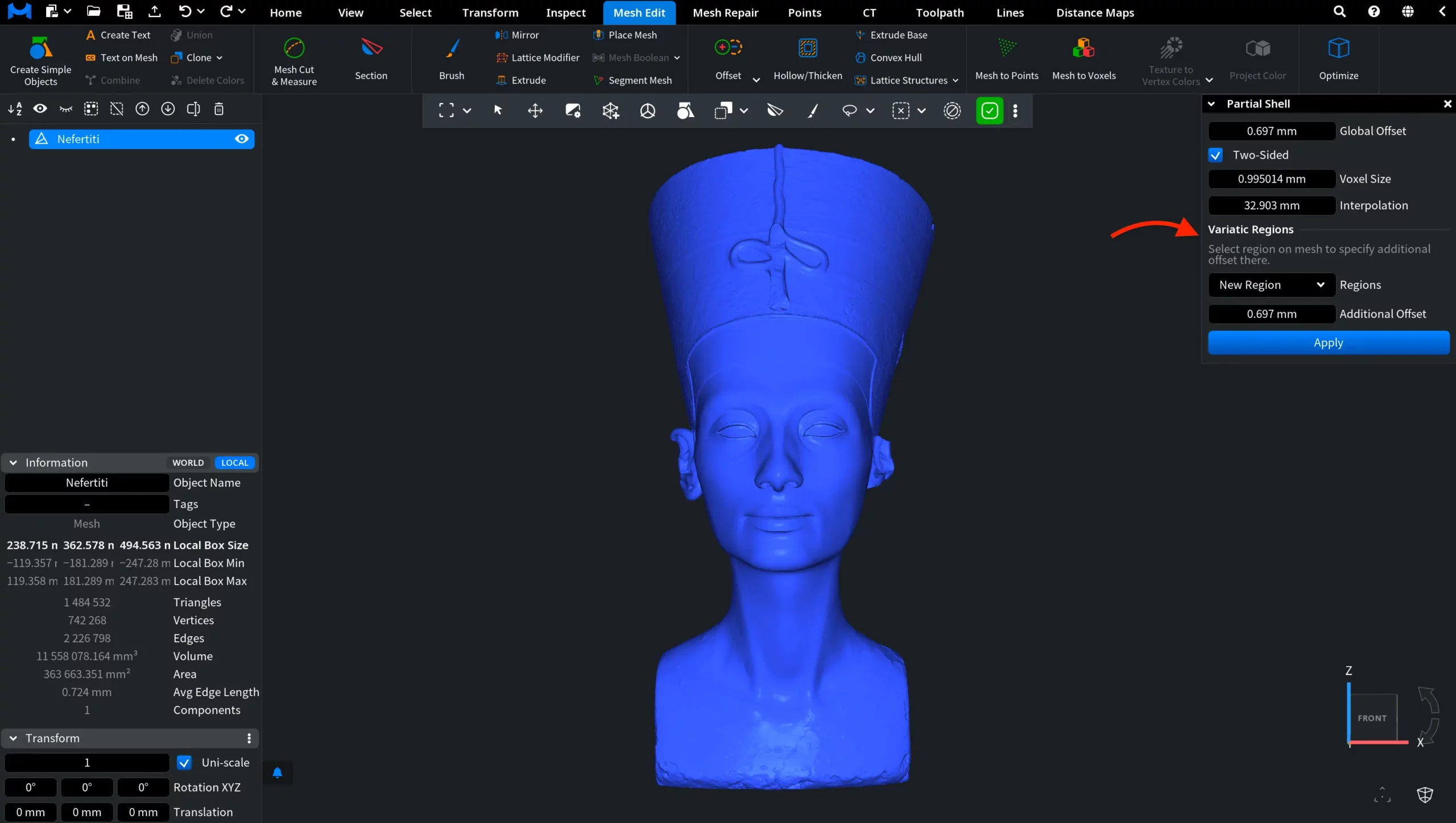Image resolution: width=1456 pixels, height=823 pixels.
Task: Collapse the Transform panel
Action: click(x=13, y=738)
